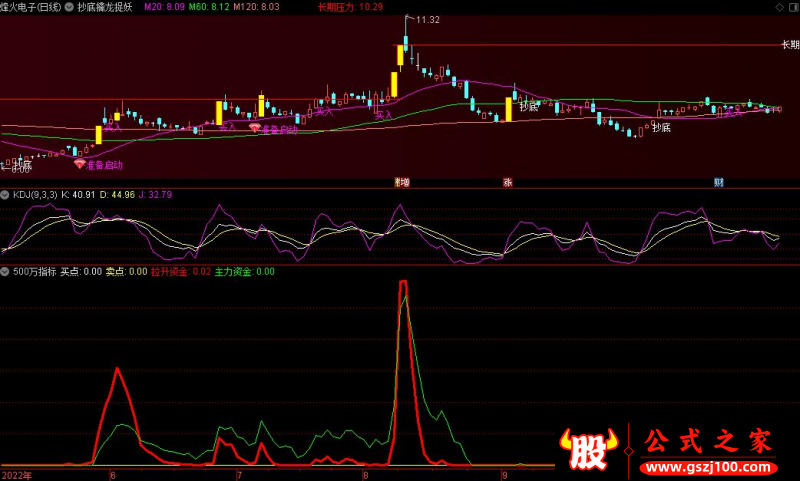Open the www.gszj100.com link
Image resolution: width=800 pixels, height=481 pixels.
708,468
